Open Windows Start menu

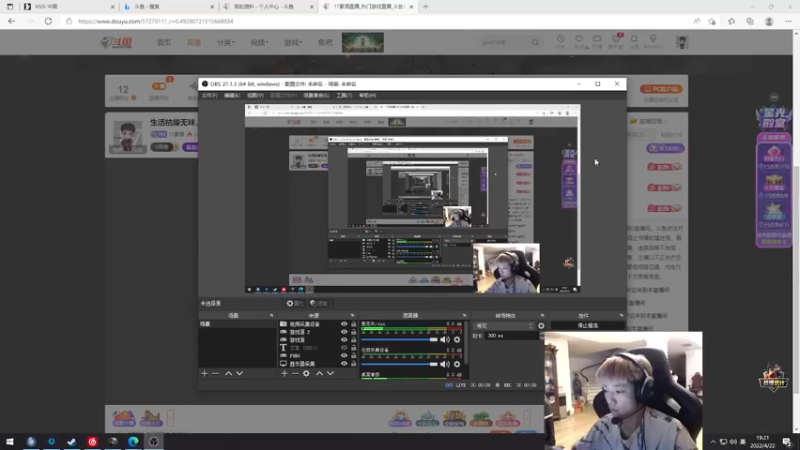(x=10, y=441)
